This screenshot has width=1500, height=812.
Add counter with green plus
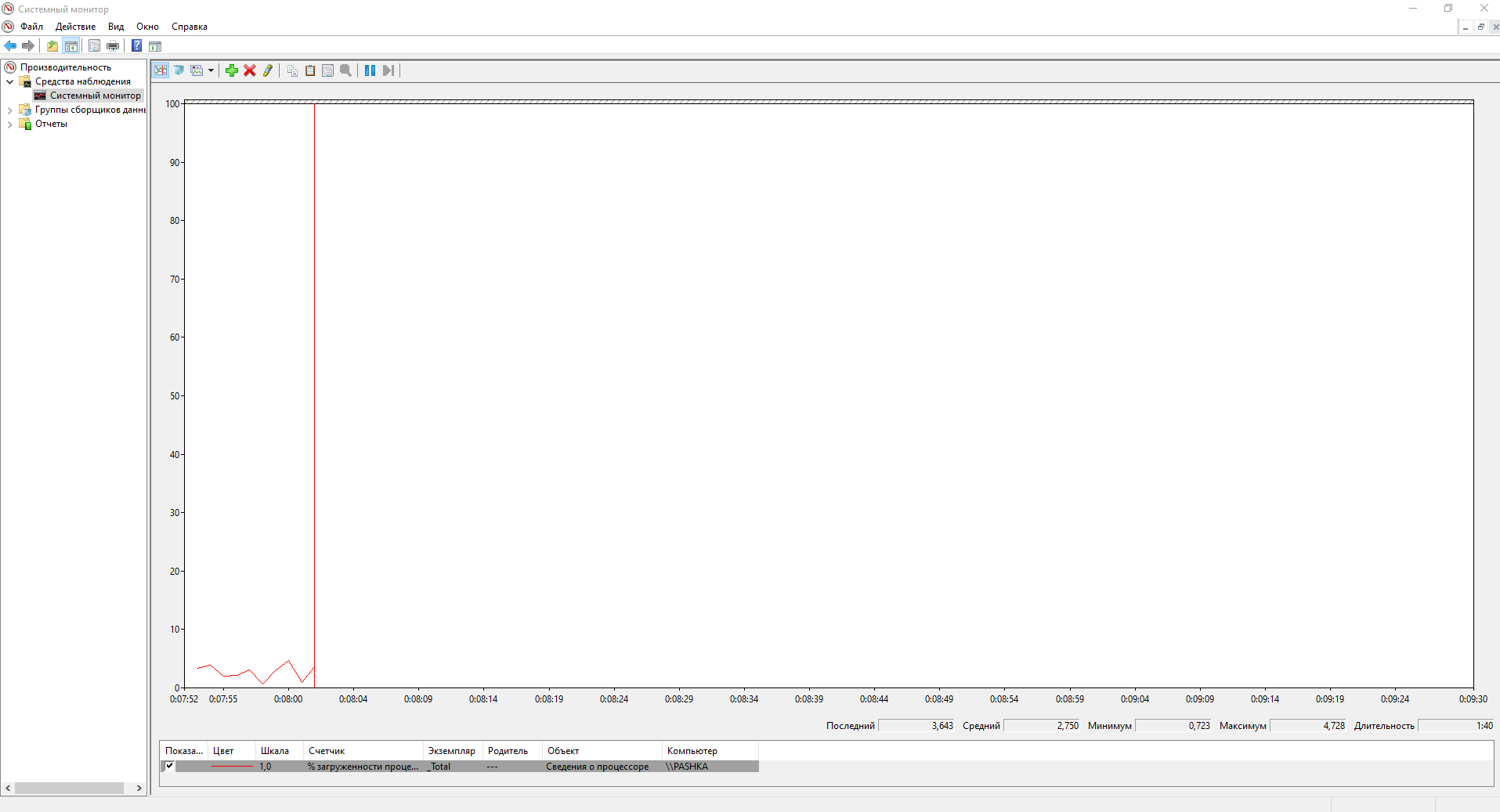(x=232, y=70)
